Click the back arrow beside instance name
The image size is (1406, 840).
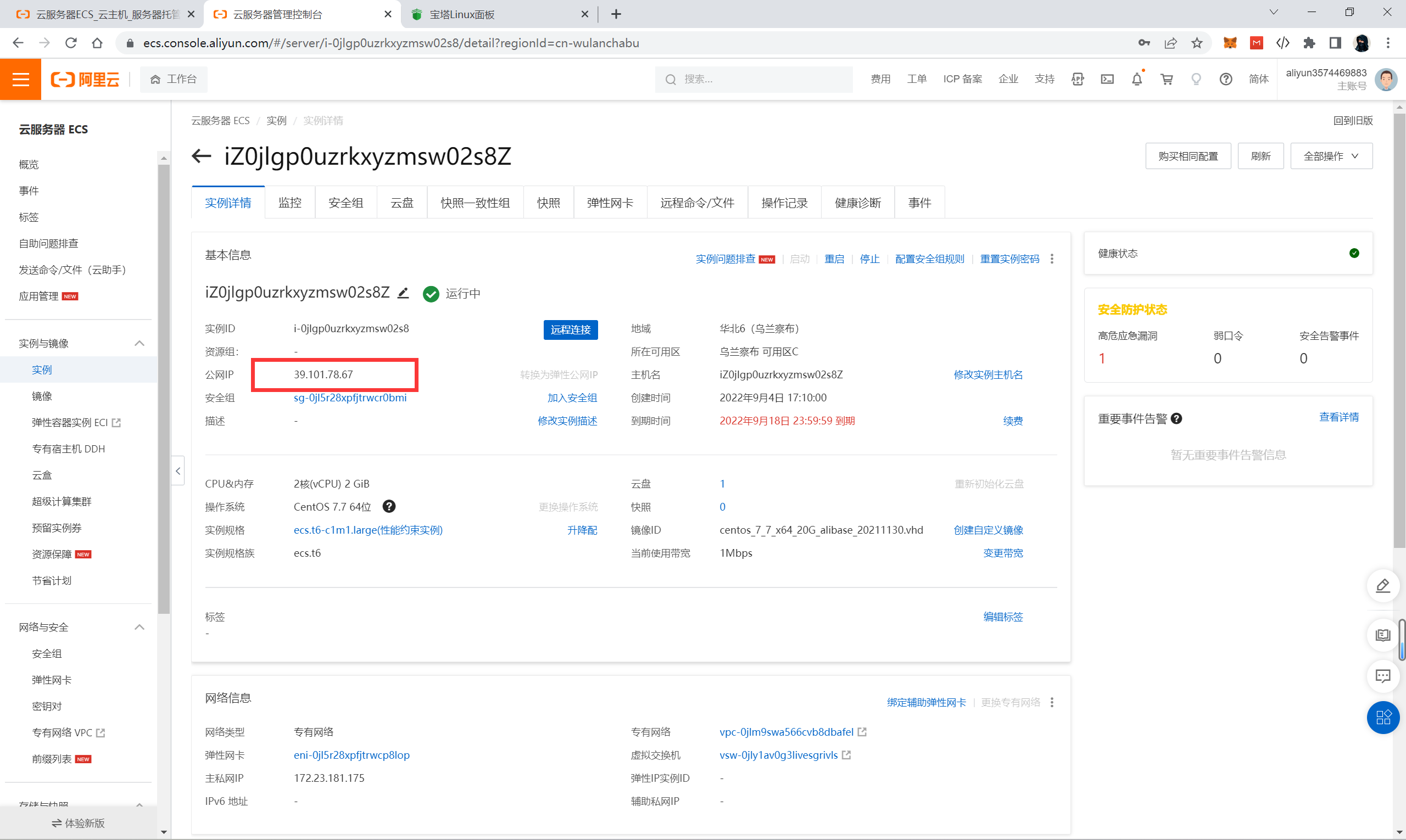pos(202,156)
